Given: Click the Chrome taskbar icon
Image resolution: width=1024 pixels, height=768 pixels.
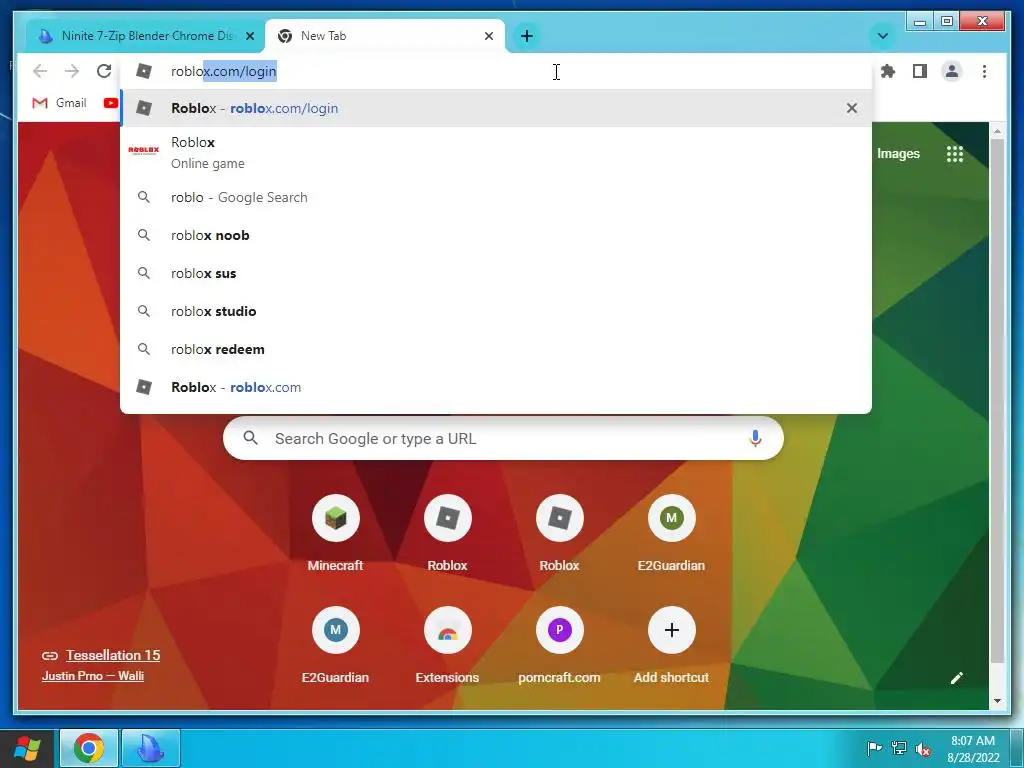Looking at the screenshot, I should [x=89, y=748].
